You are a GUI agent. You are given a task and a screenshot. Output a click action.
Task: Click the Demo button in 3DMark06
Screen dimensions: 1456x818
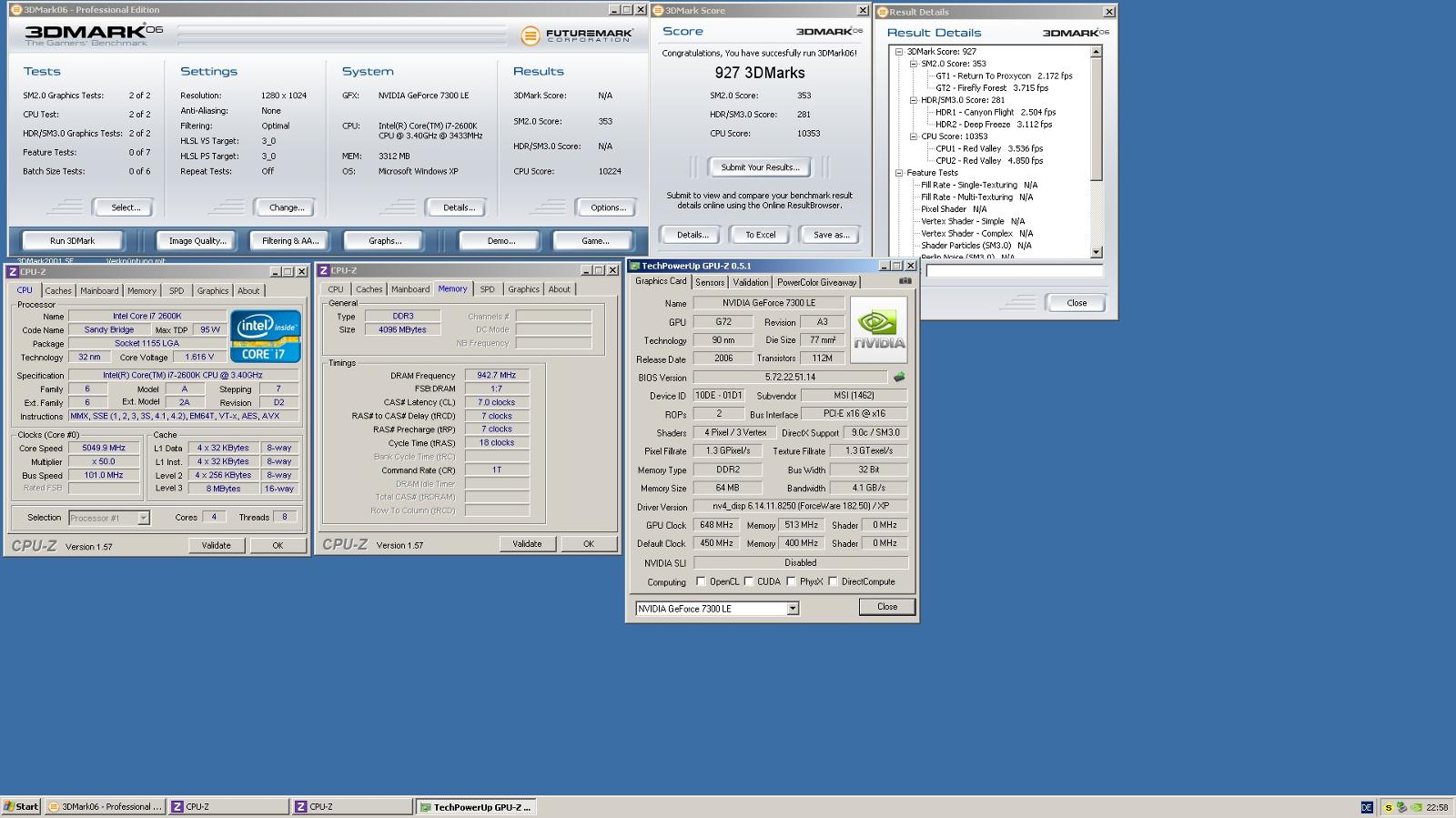tap(501, 241)
